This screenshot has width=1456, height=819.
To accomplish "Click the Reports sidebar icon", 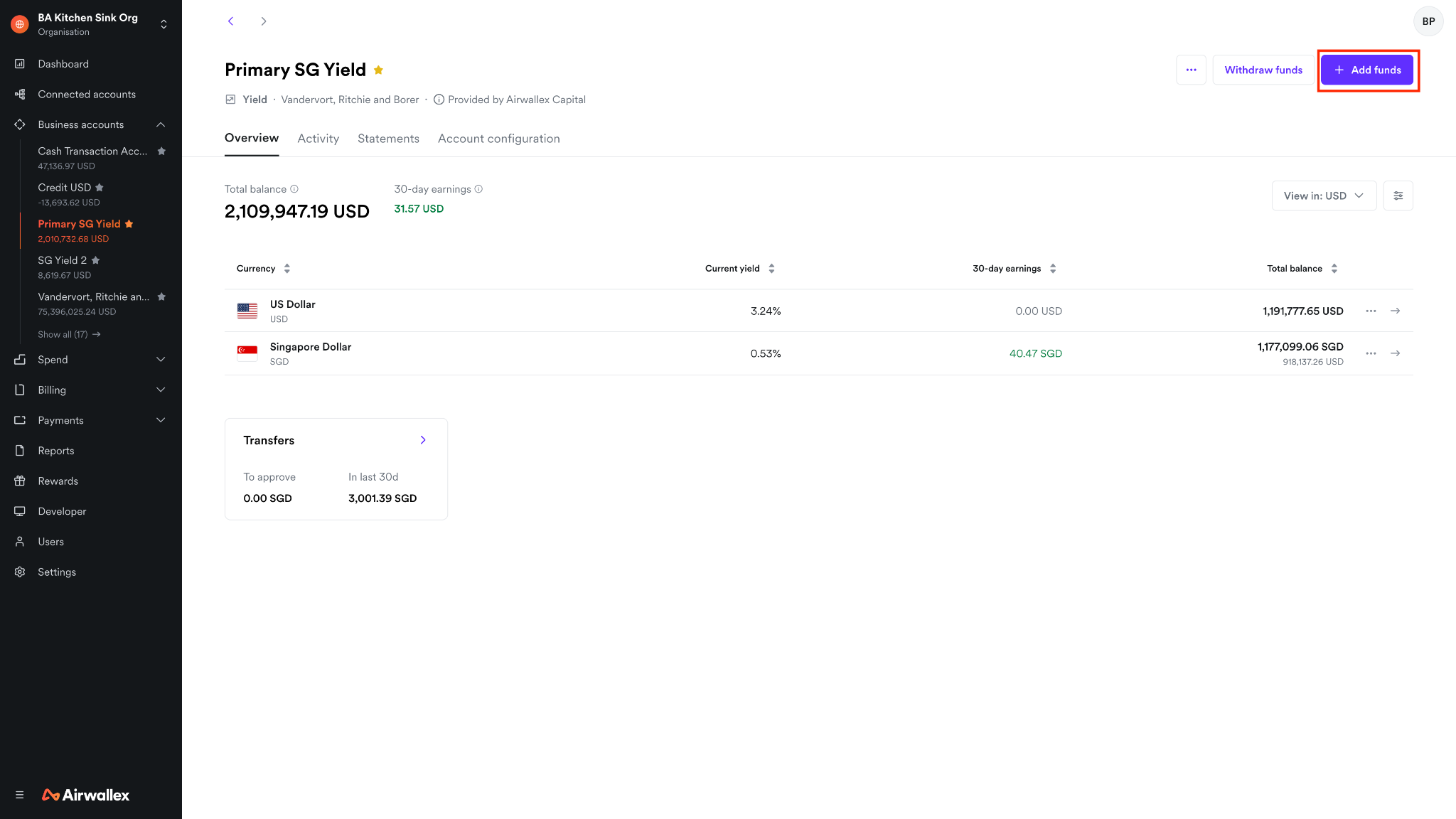I will pyautogui.click(x=20, y=451).
